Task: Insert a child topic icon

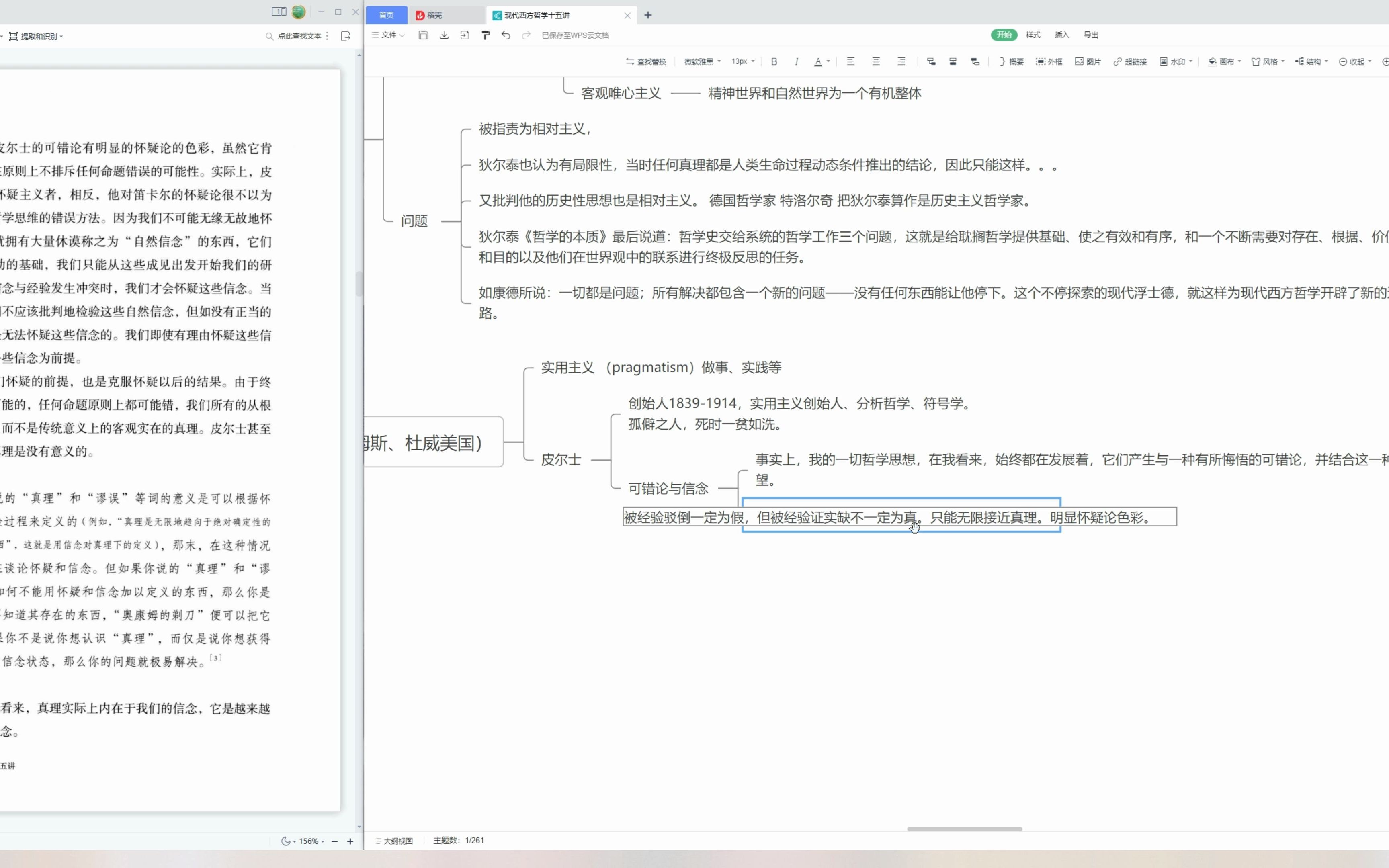Action: click(x=931, y=61)
